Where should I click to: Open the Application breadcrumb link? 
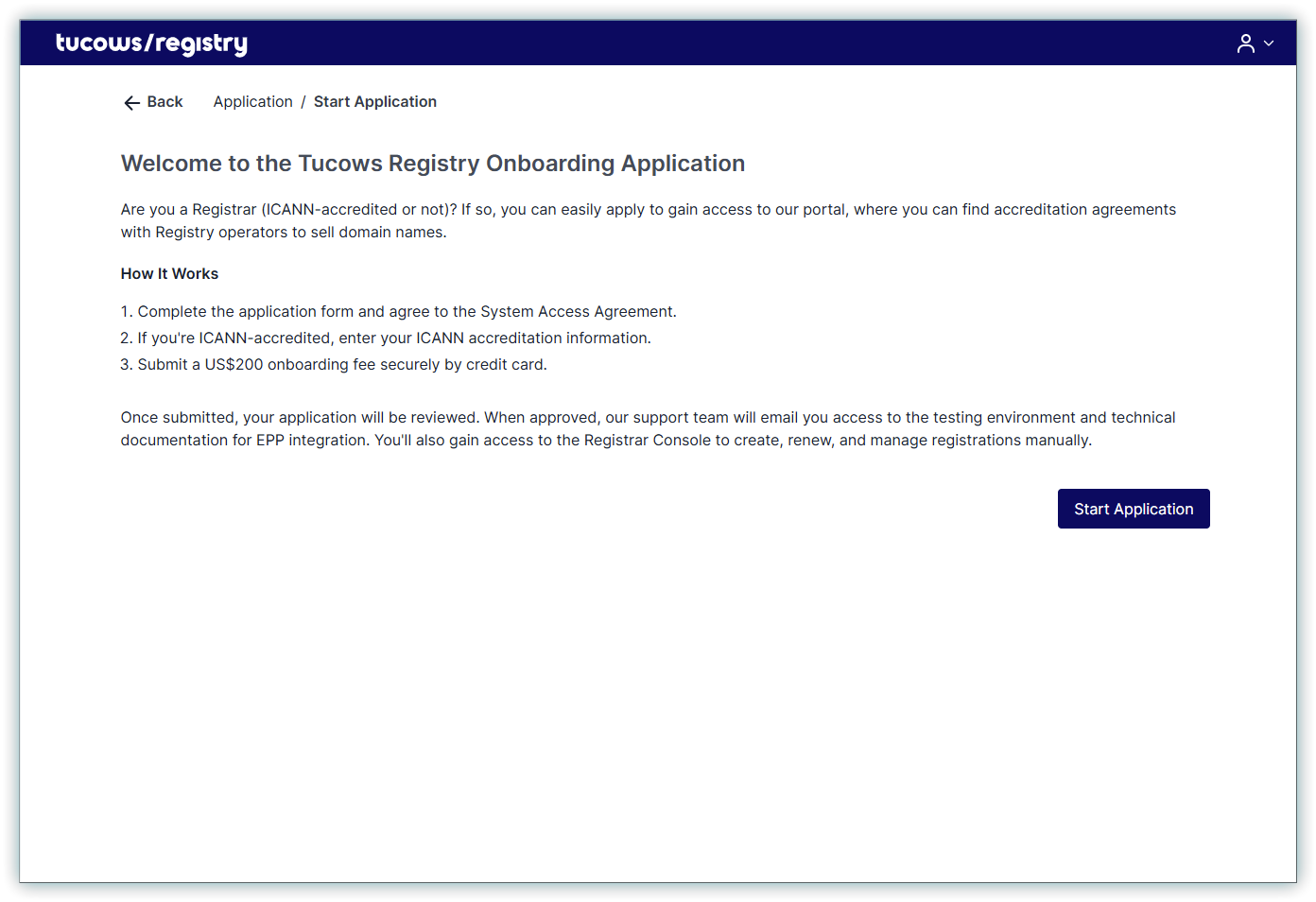point(252,102)
